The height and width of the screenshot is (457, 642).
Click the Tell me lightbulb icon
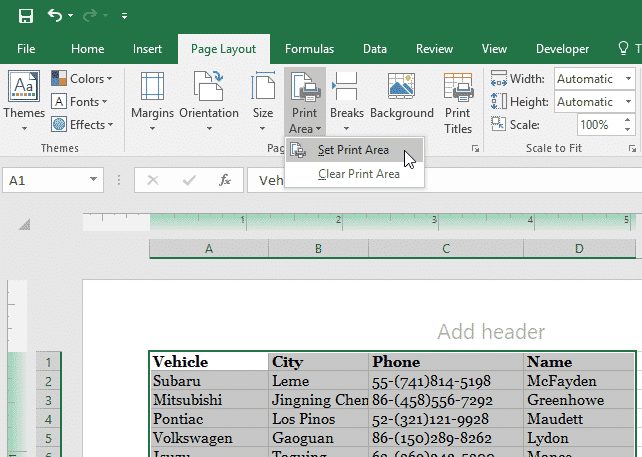point(623,48)
